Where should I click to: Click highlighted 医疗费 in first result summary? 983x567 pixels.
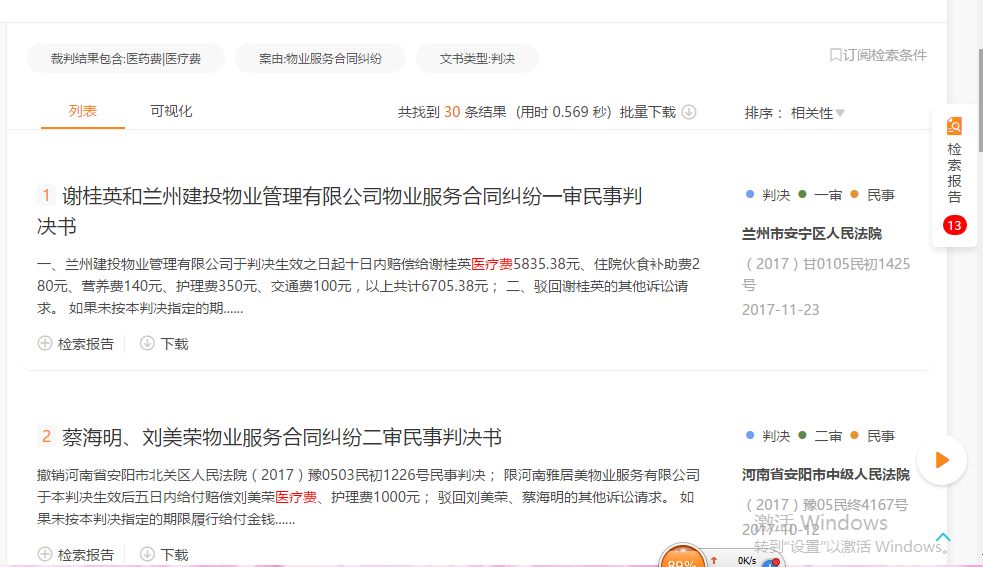pyautogui.click(x=492, y=264)
